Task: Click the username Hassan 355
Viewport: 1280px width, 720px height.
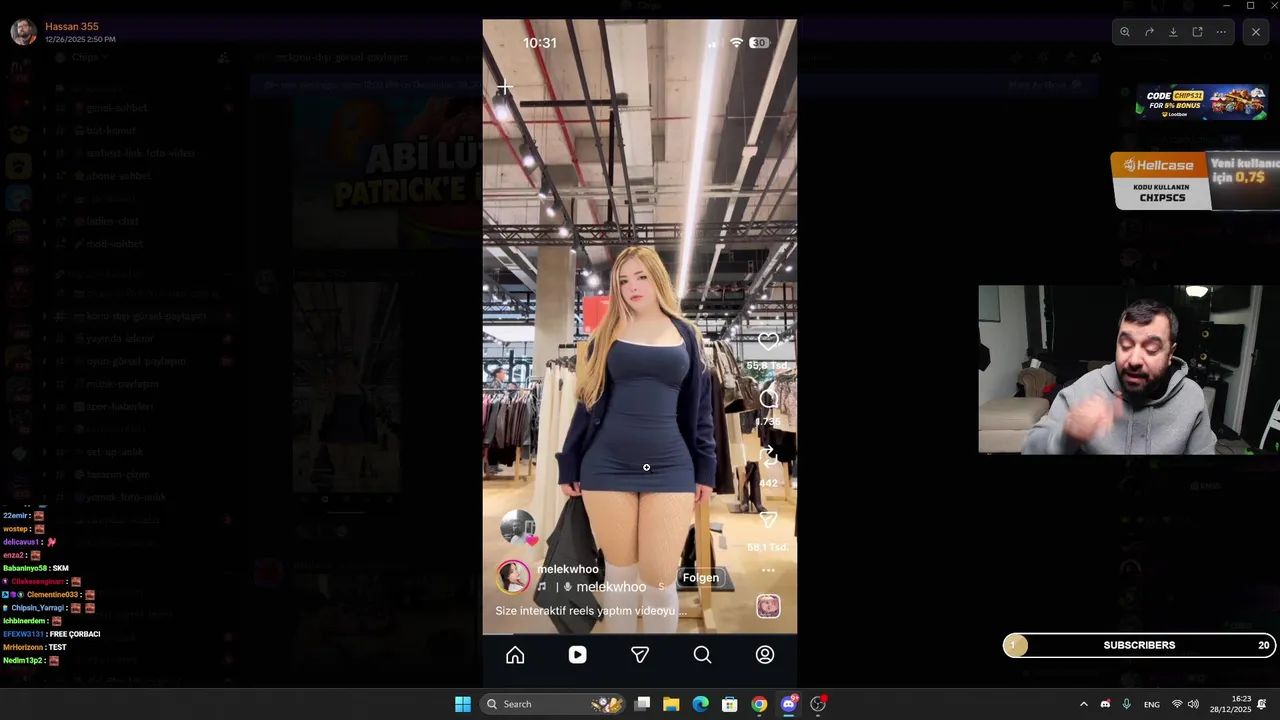Action: (72, 26)
